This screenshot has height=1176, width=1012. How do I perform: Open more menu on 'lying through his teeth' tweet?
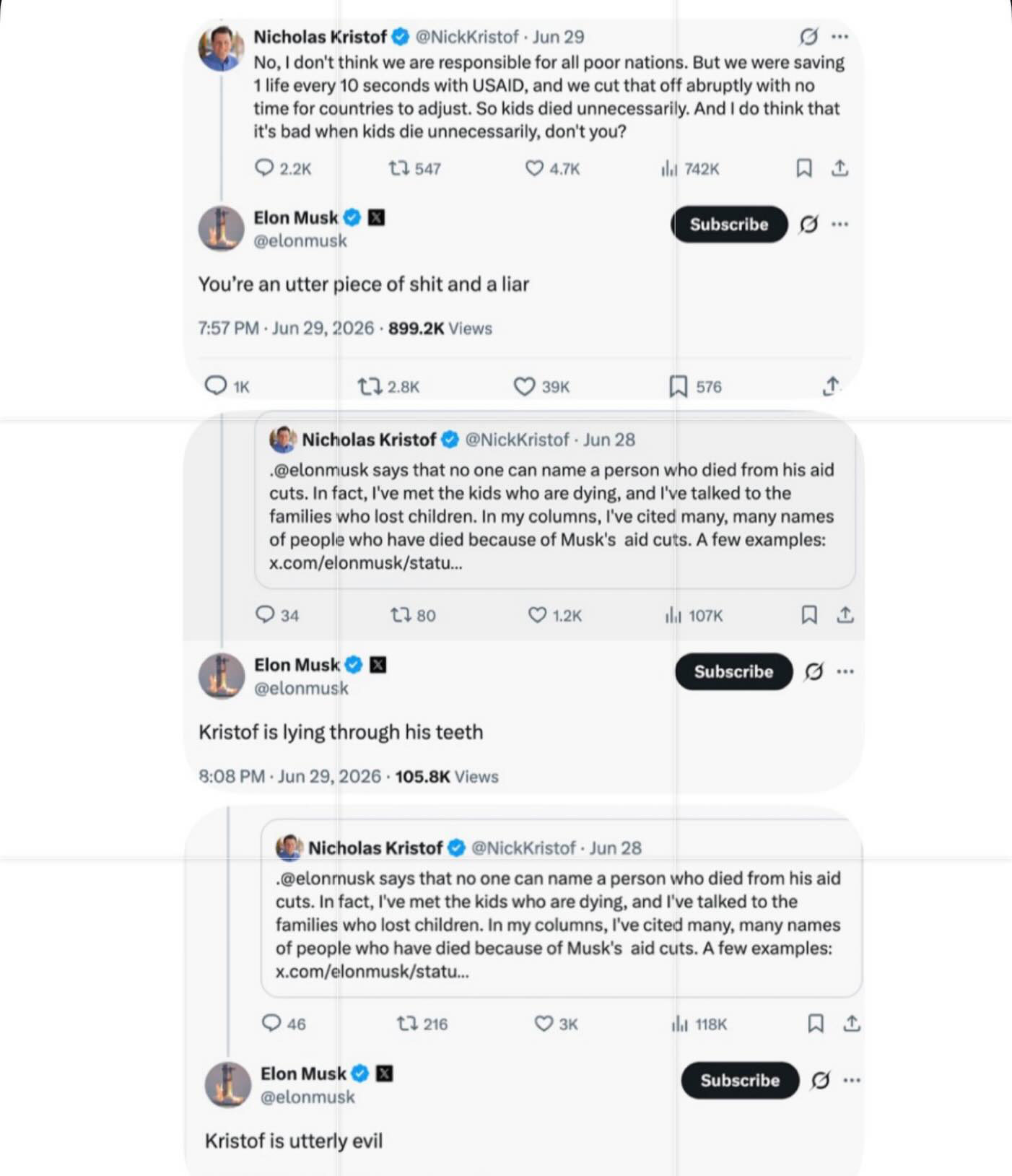point(845,671)
